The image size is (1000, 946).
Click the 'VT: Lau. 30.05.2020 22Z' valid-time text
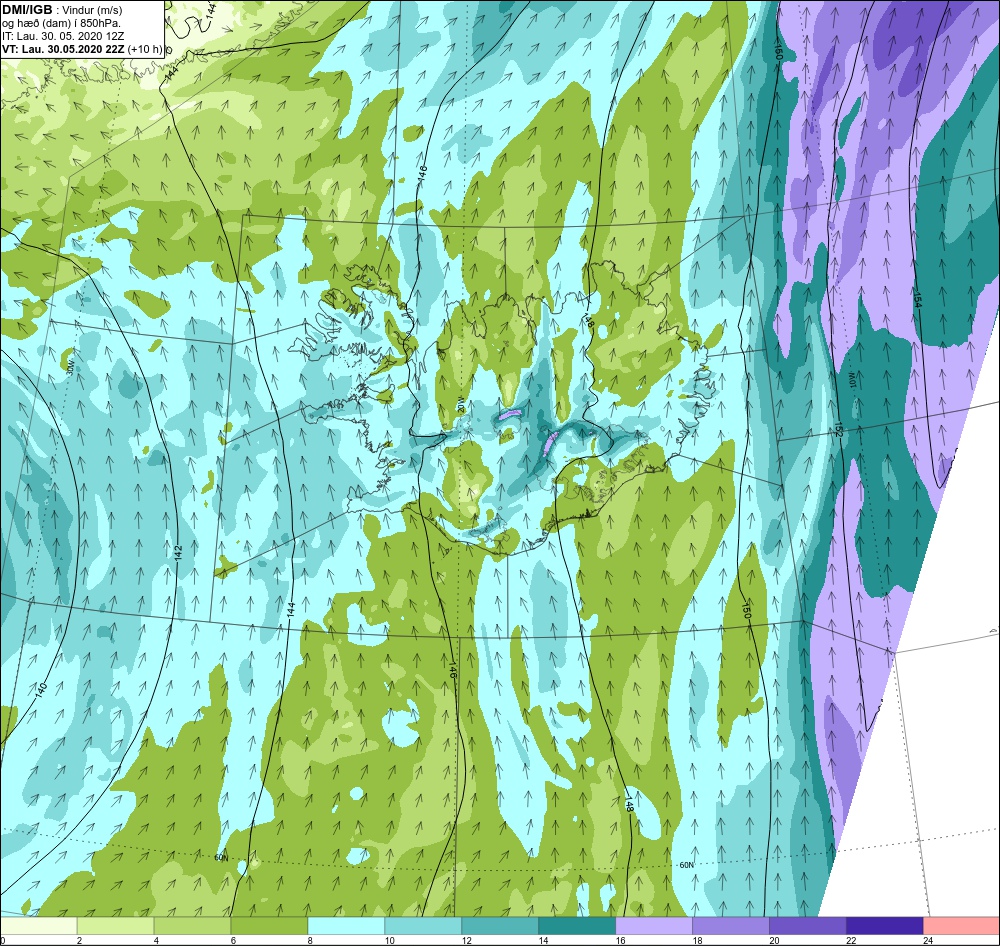[63, 49]
